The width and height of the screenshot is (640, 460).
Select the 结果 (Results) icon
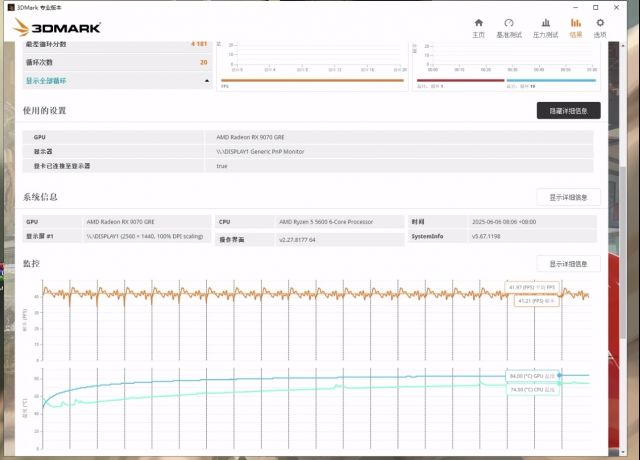point(576,26)
